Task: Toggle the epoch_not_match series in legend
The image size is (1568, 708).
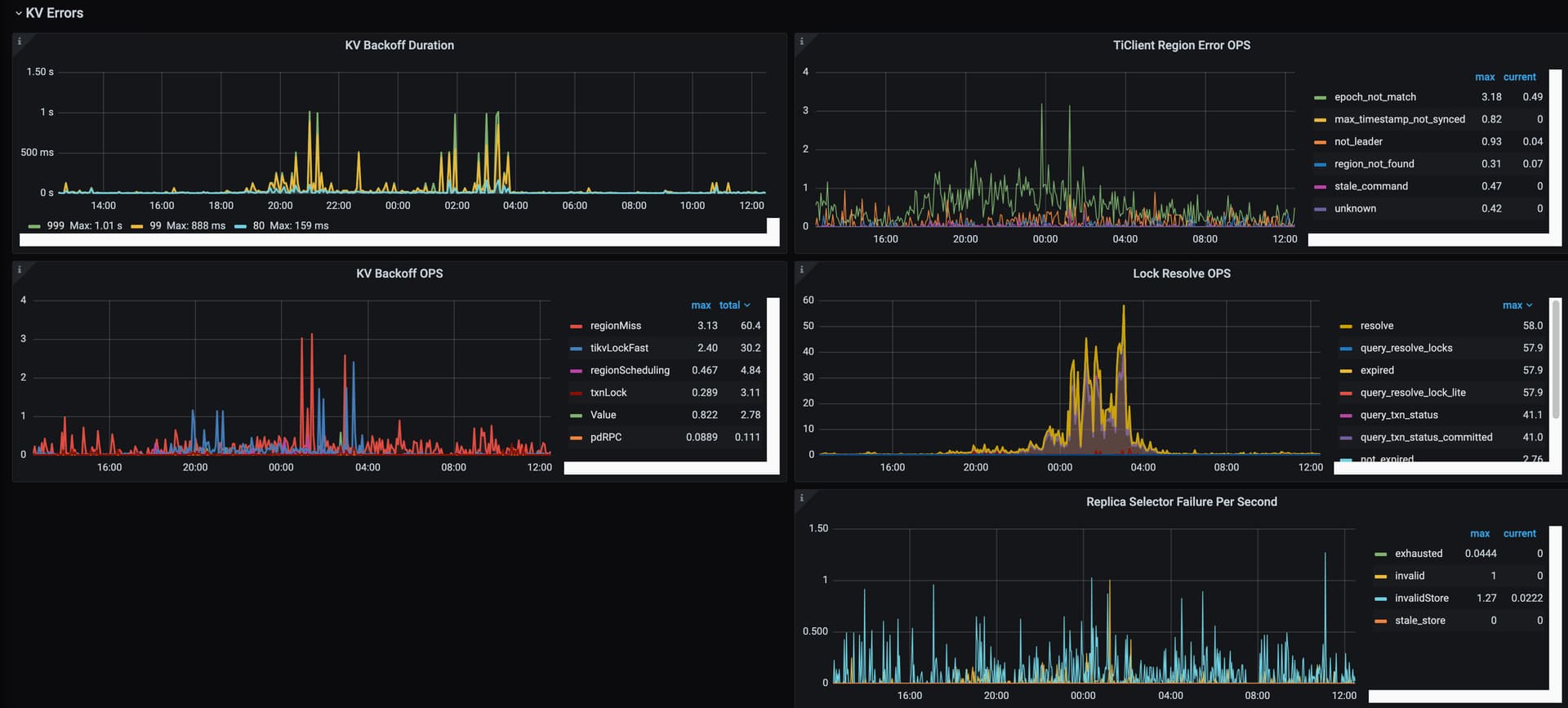Action: click(x=1374, y=97)
